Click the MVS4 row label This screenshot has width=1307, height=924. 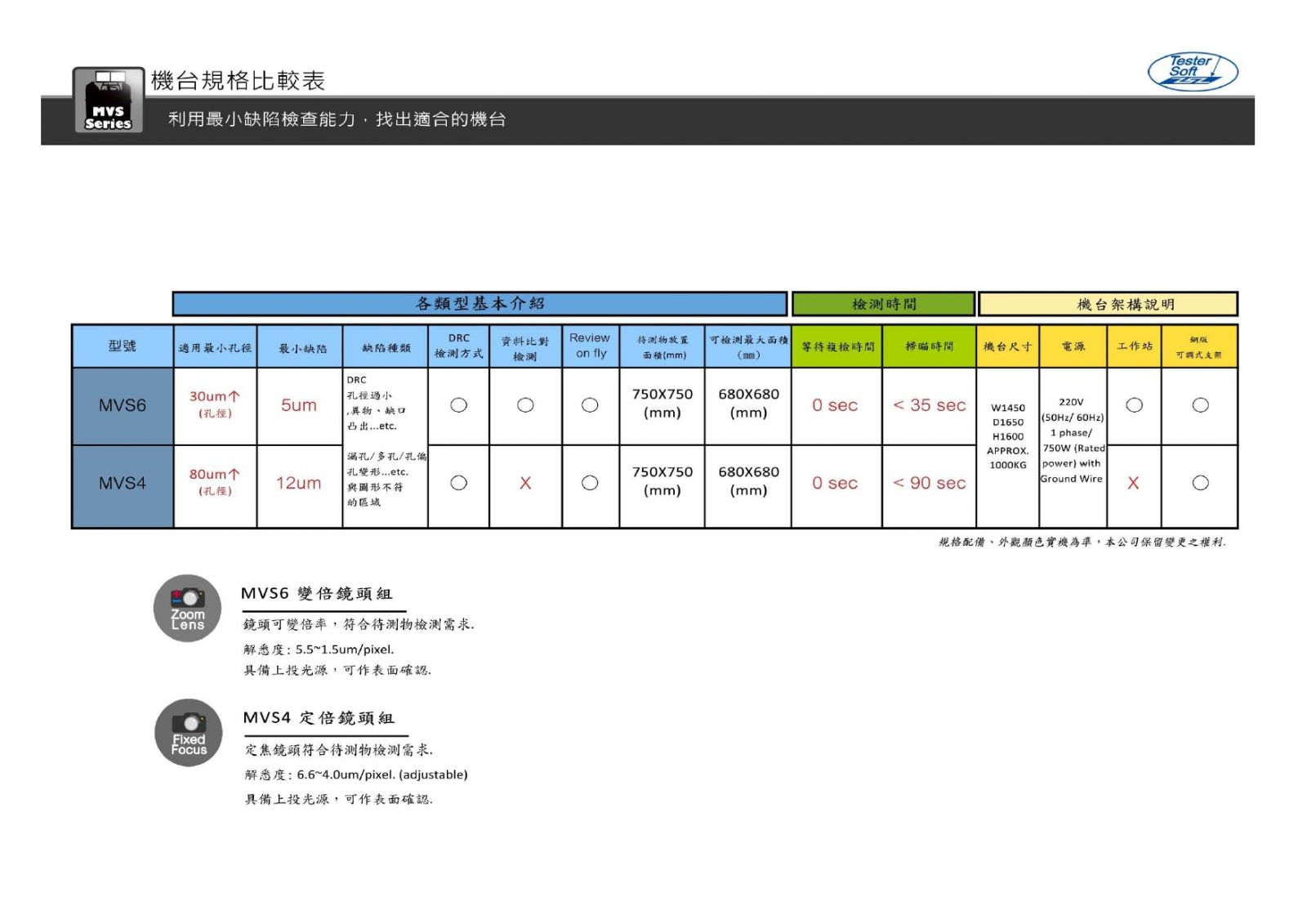[x=123, y=483]
